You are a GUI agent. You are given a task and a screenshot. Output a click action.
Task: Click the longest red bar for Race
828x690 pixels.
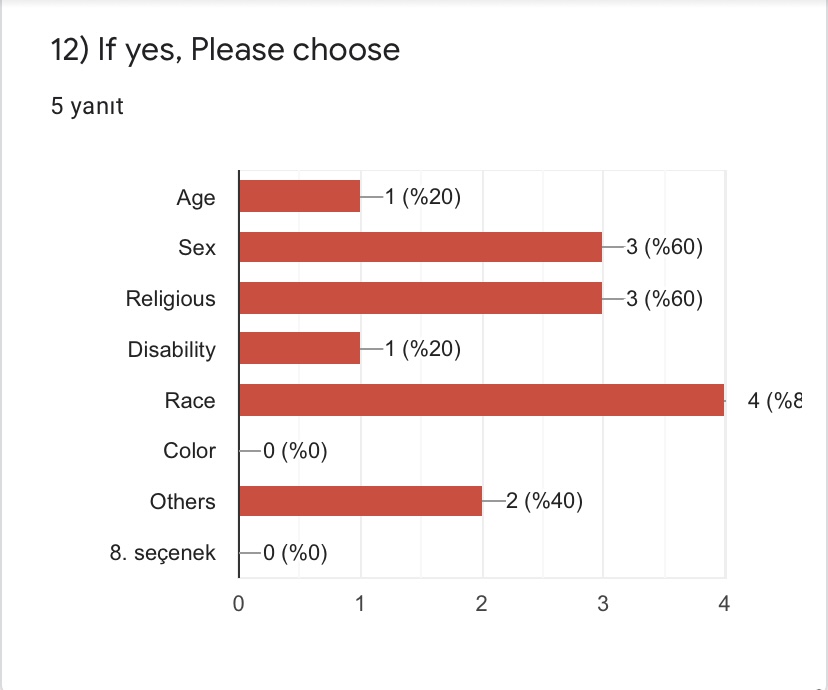(481, 400)
